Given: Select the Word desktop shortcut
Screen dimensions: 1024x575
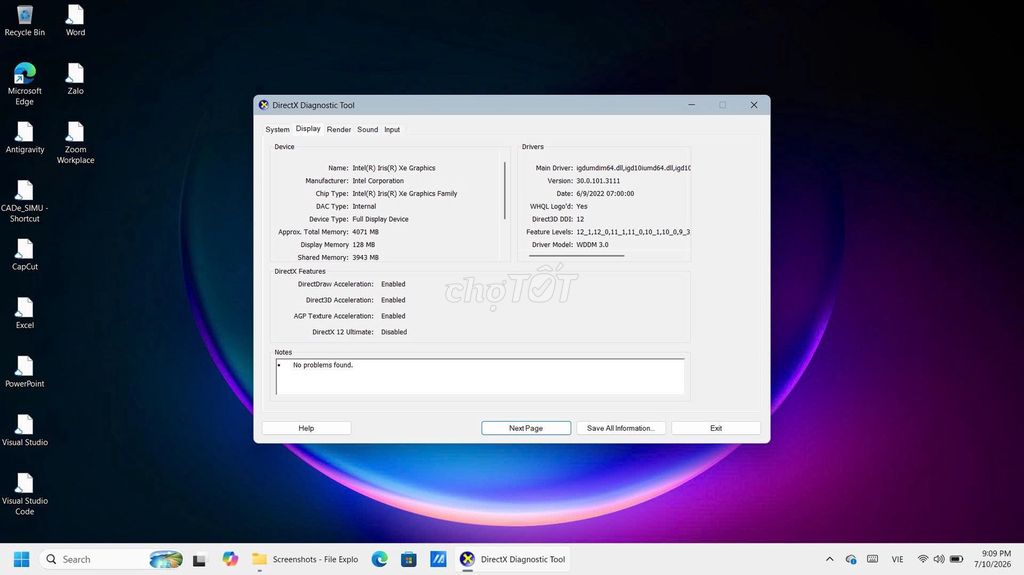Looking at the screenshot, I should [75, 20].
